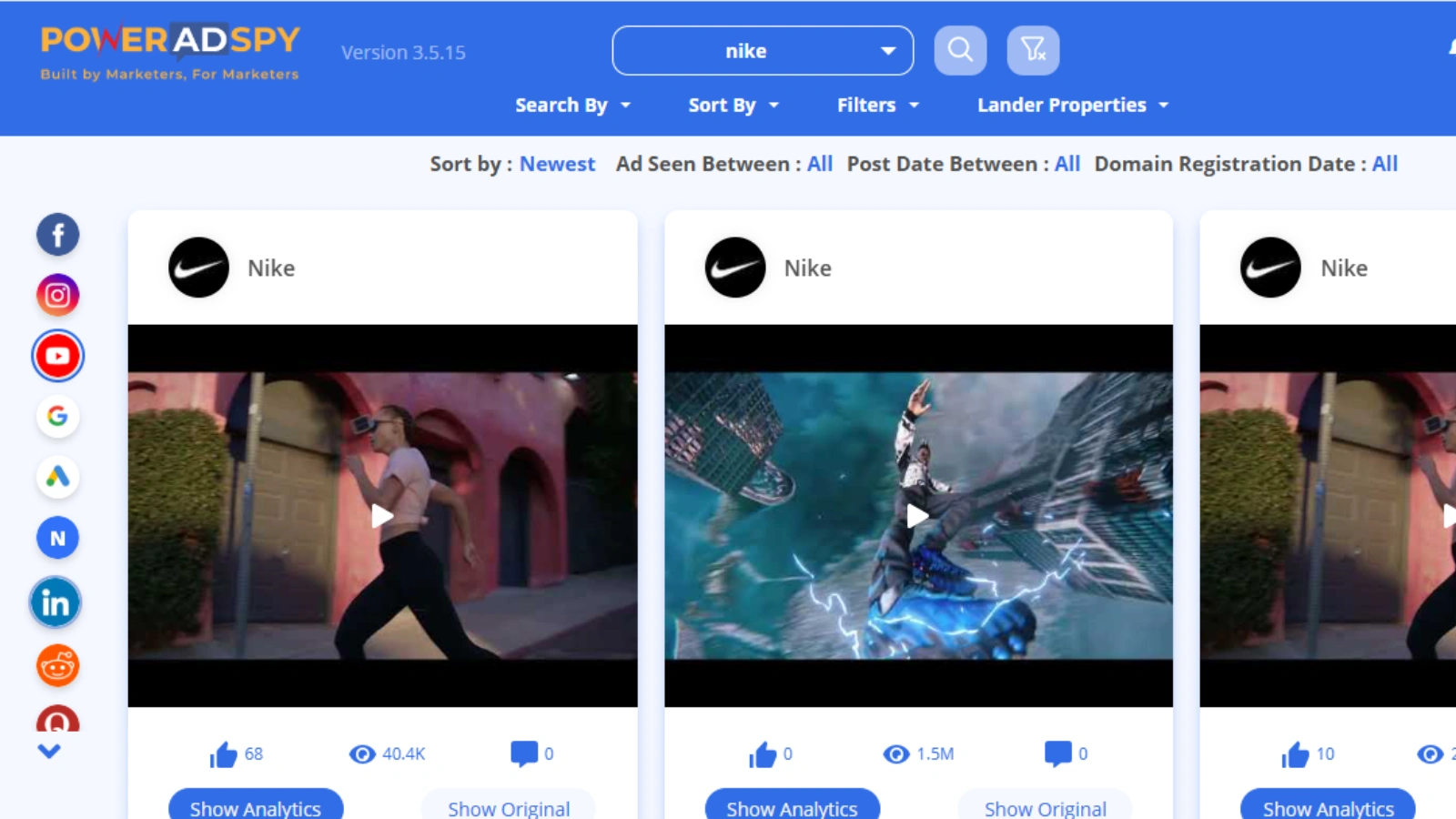Select the Google platform icon

(x=57, y=416)
